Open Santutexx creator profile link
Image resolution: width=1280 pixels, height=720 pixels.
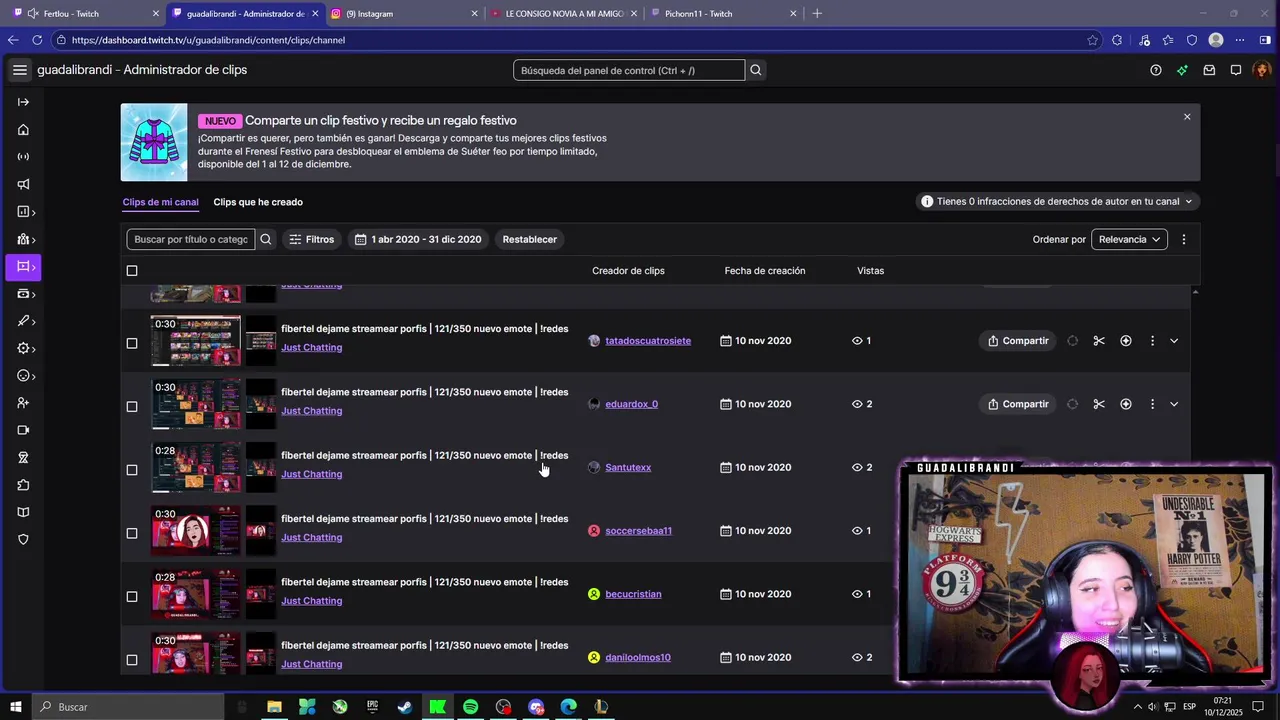[x=628, y=467]
